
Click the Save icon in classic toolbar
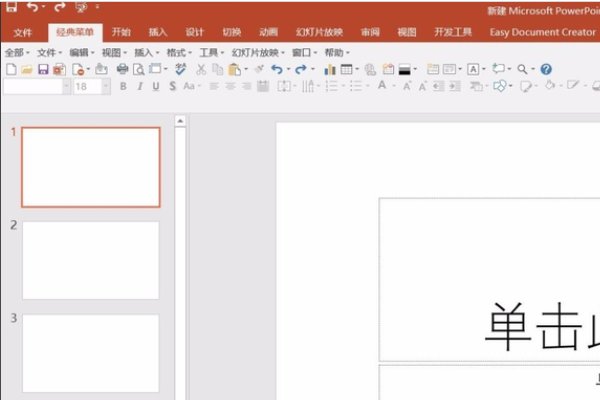43,69
